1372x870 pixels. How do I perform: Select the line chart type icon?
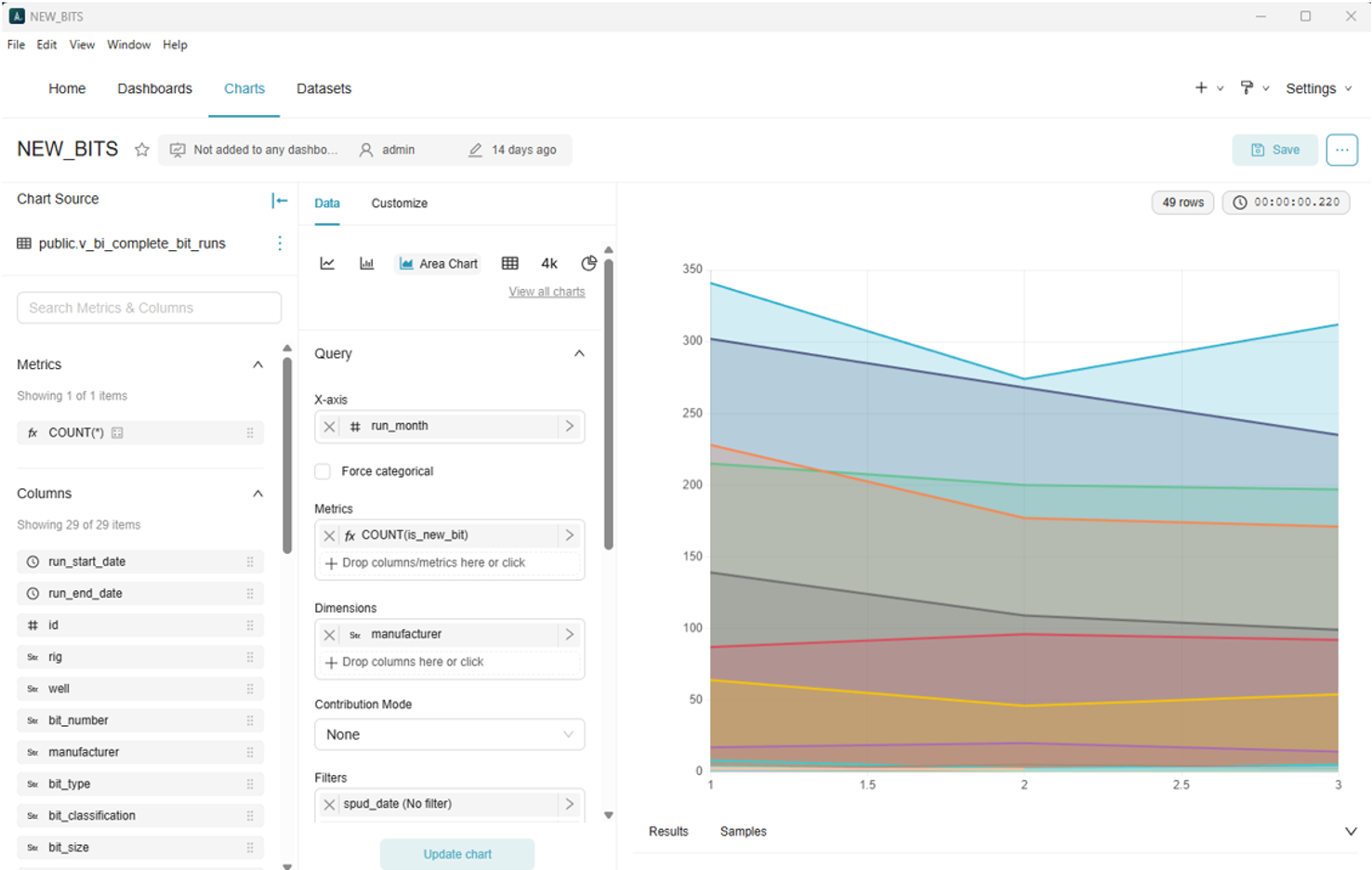pyautogui.click(x=327, y=264)
